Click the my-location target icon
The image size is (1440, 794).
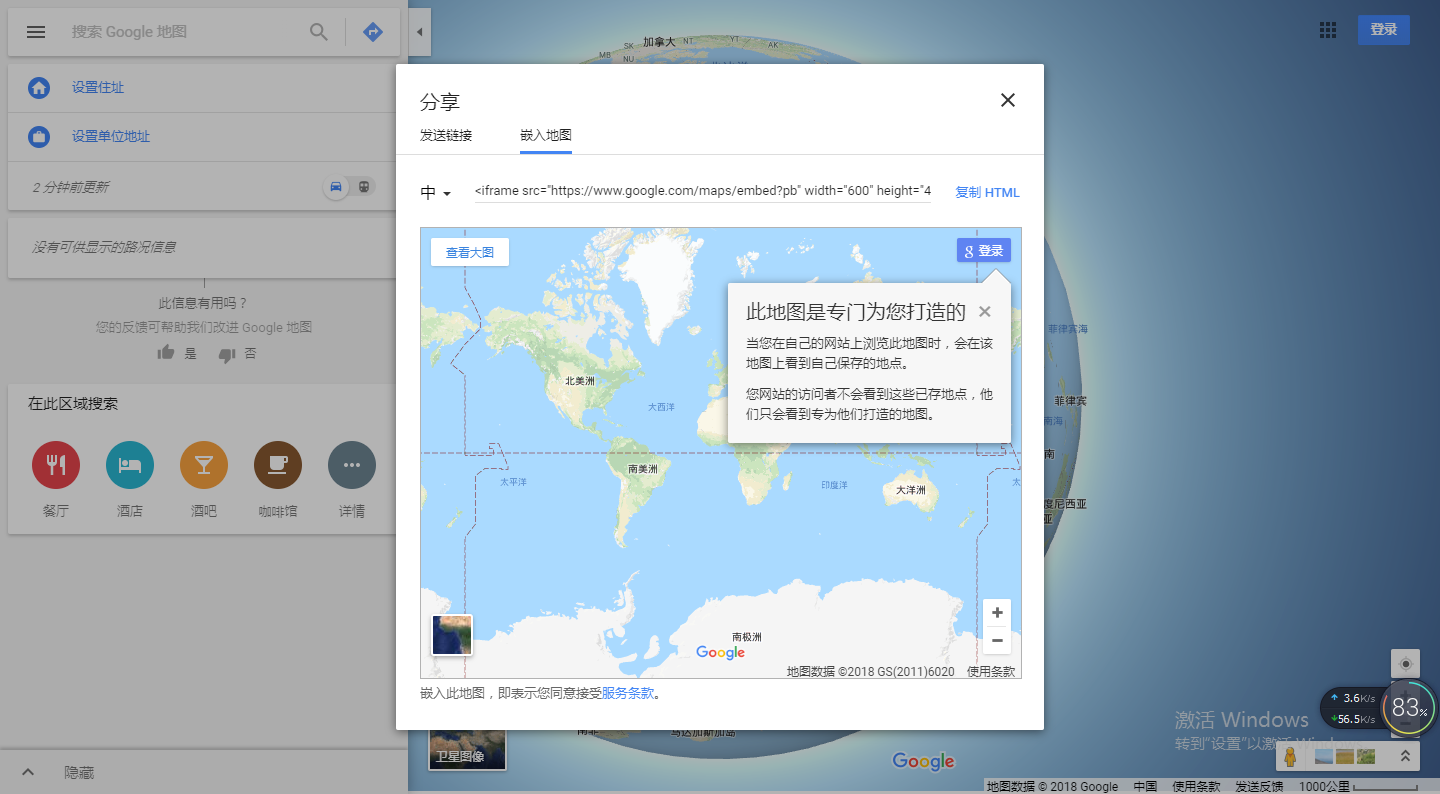tap(1406, 664)
